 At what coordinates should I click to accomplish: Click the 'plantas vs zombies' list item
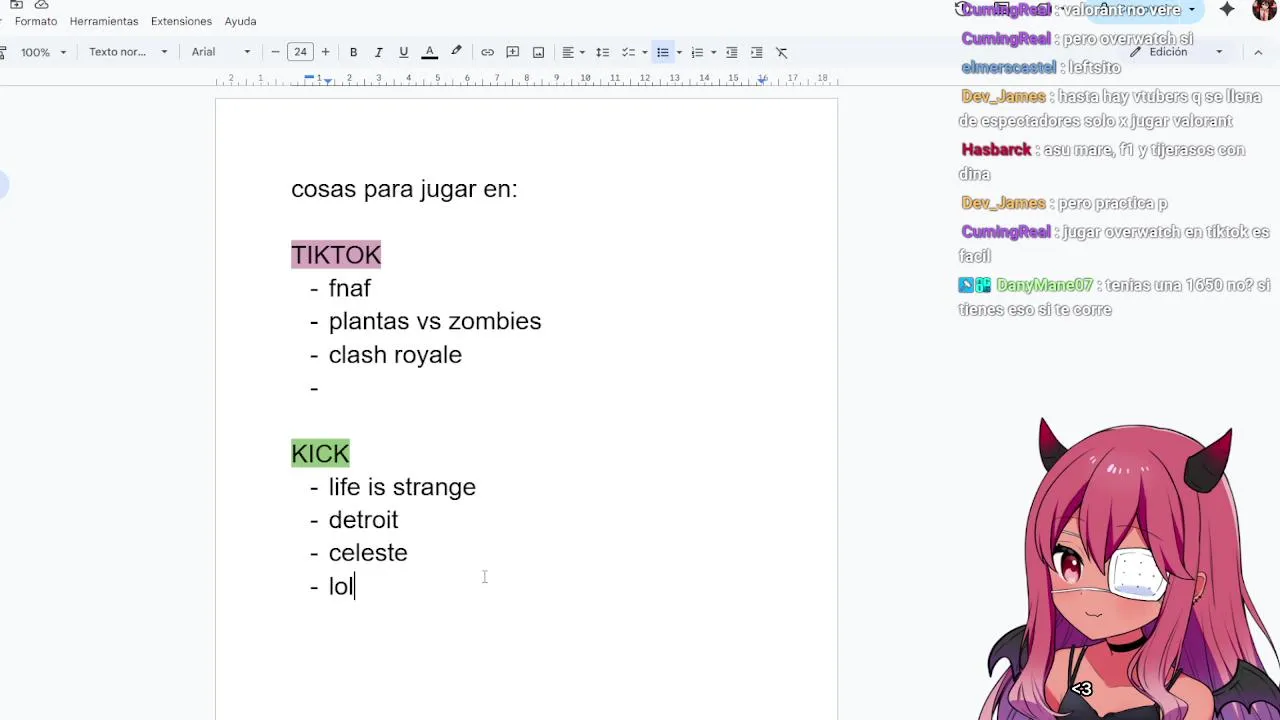coord(435,321)
